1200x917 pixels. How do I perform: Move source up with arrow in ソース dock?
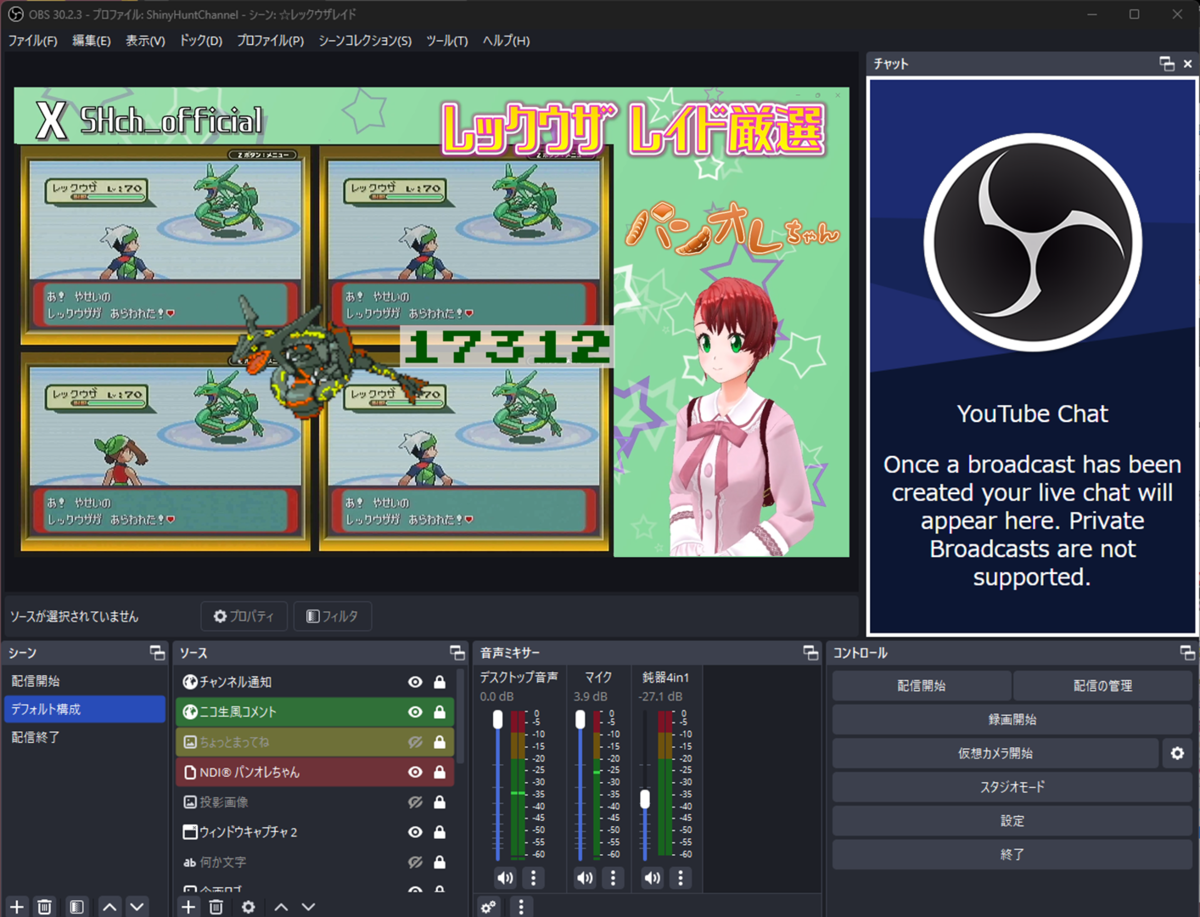[x=282, y=906]
